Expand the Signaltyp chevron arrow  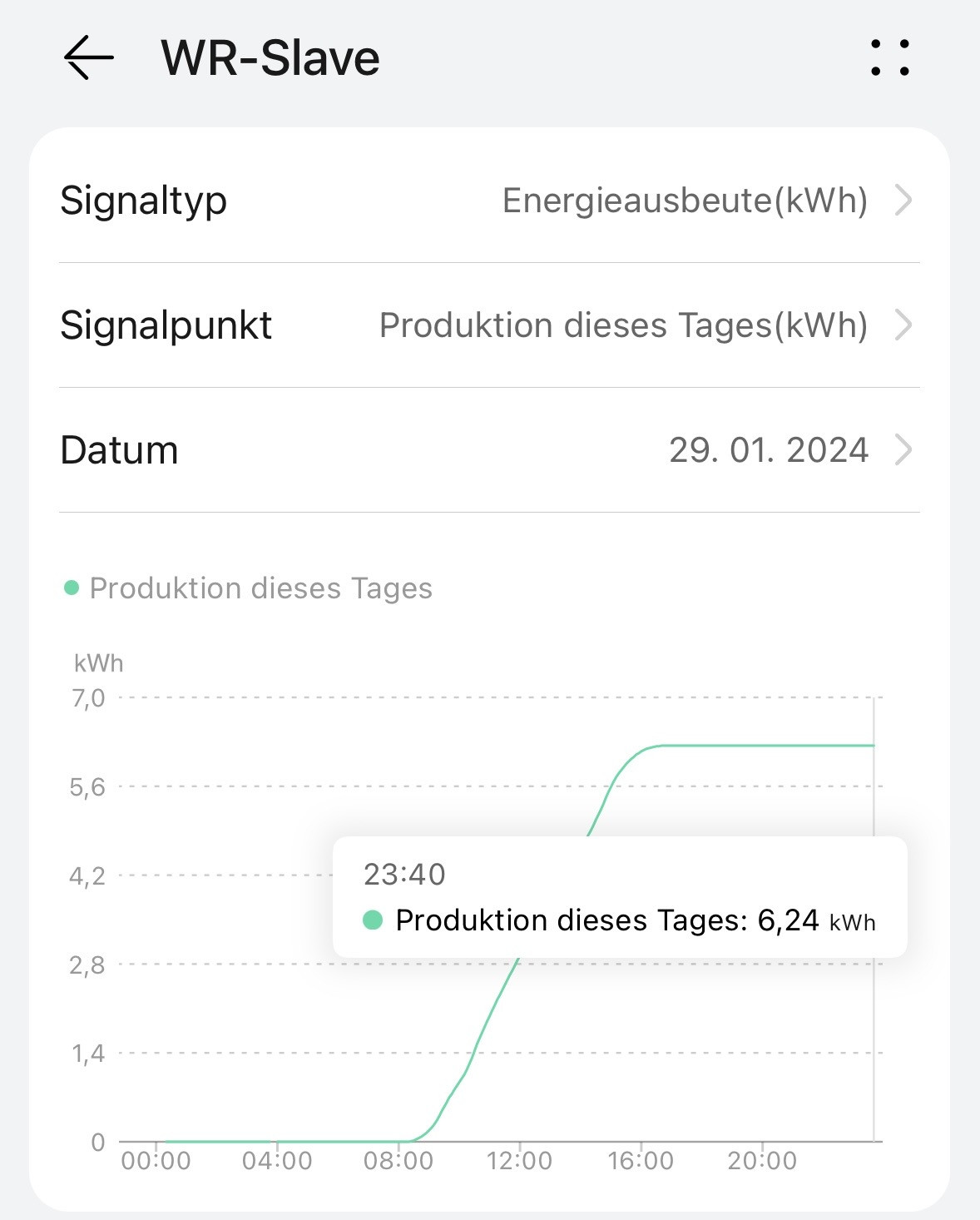903,201
